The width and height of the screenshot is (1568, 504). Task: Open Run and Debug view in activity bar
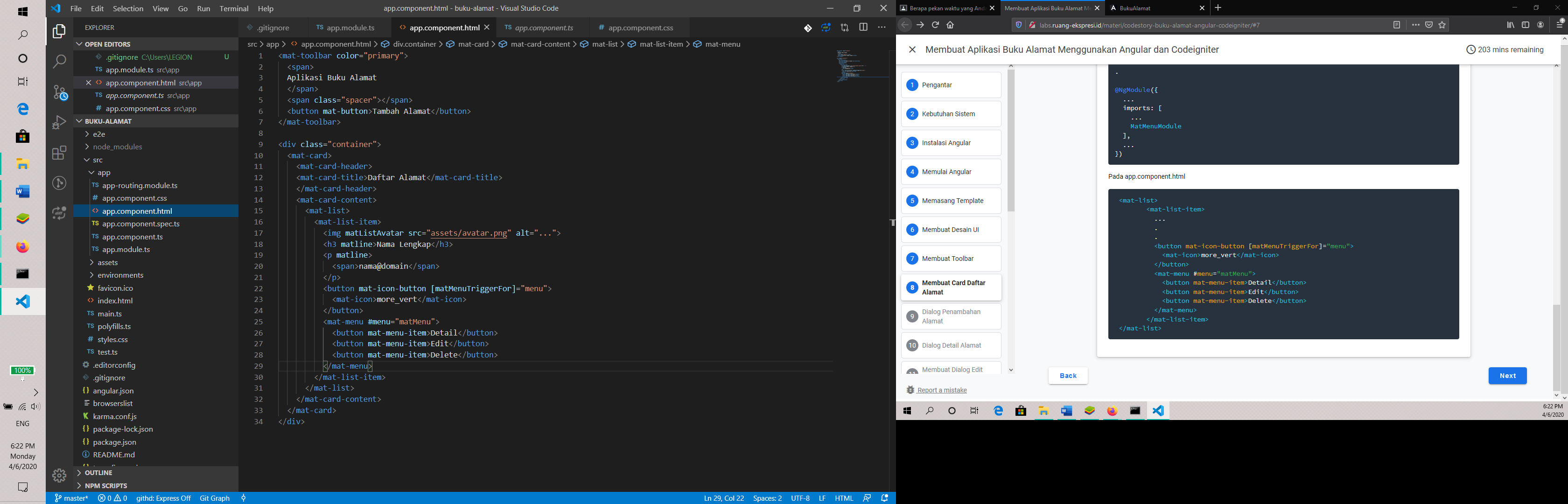coord(59,122)
